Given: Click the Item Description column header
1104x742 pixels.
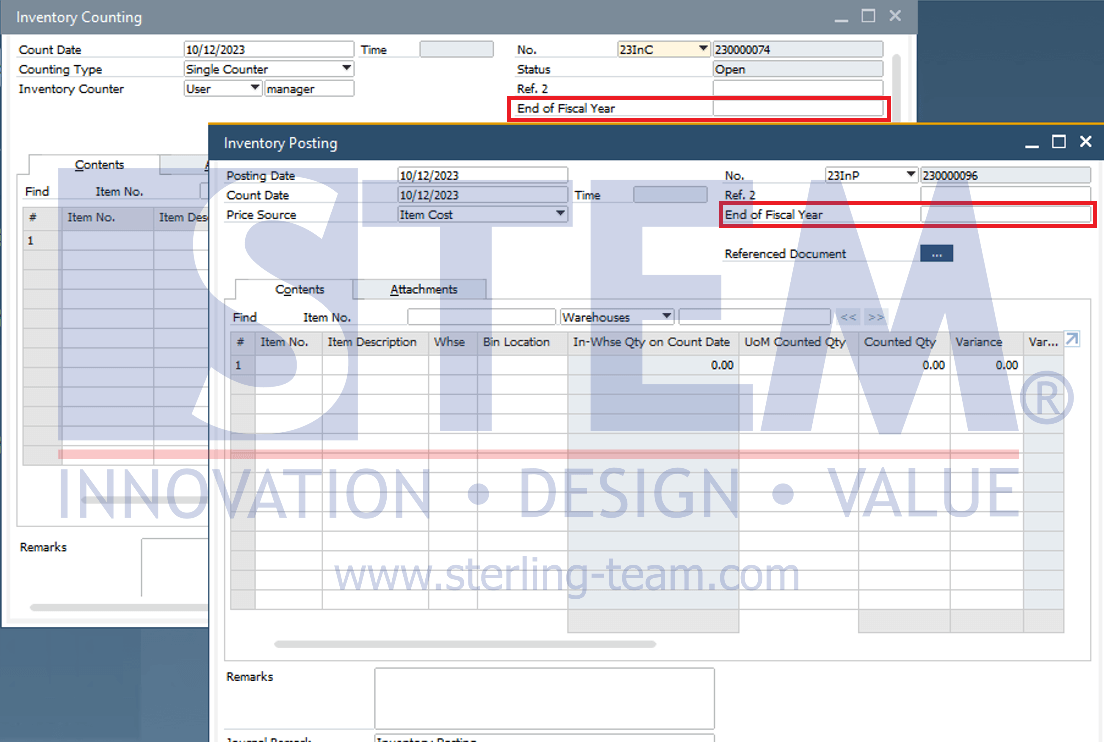Looking at the screenshot, I should (375, 342).
